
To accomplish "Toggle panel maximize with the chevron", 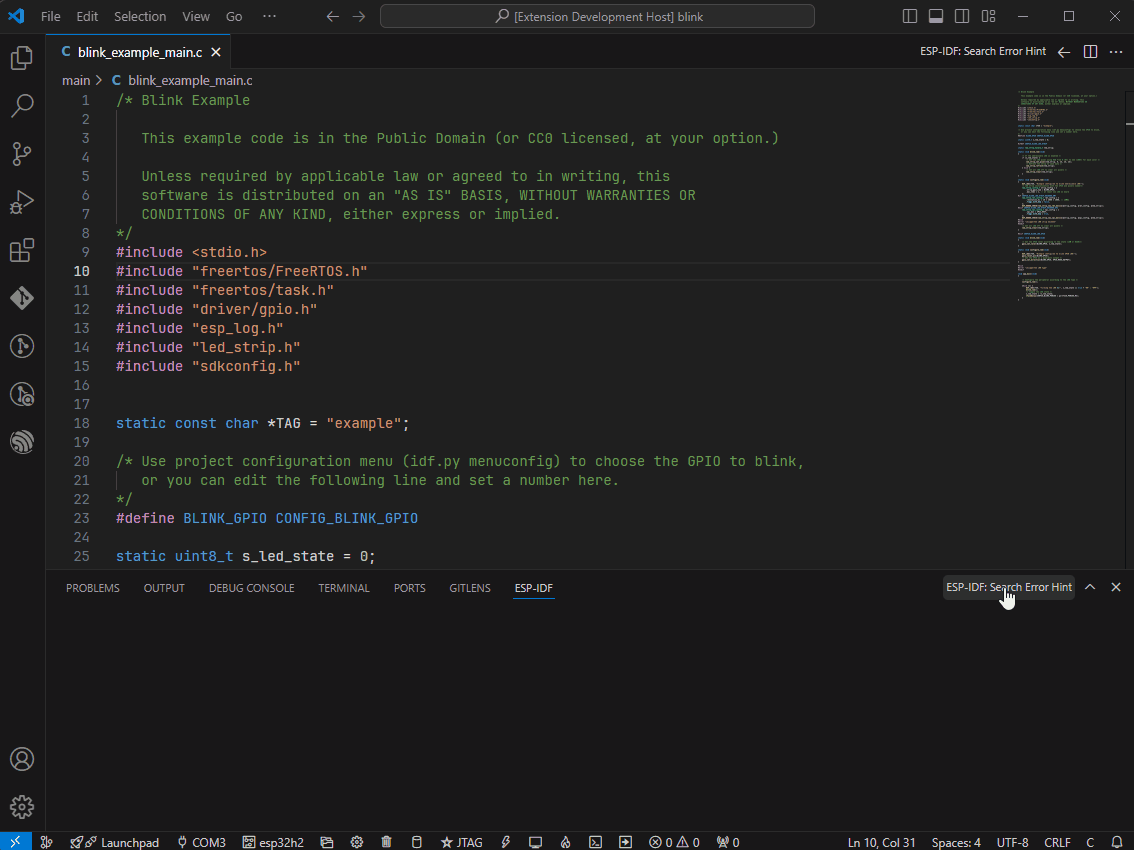I will (1090, 587).
